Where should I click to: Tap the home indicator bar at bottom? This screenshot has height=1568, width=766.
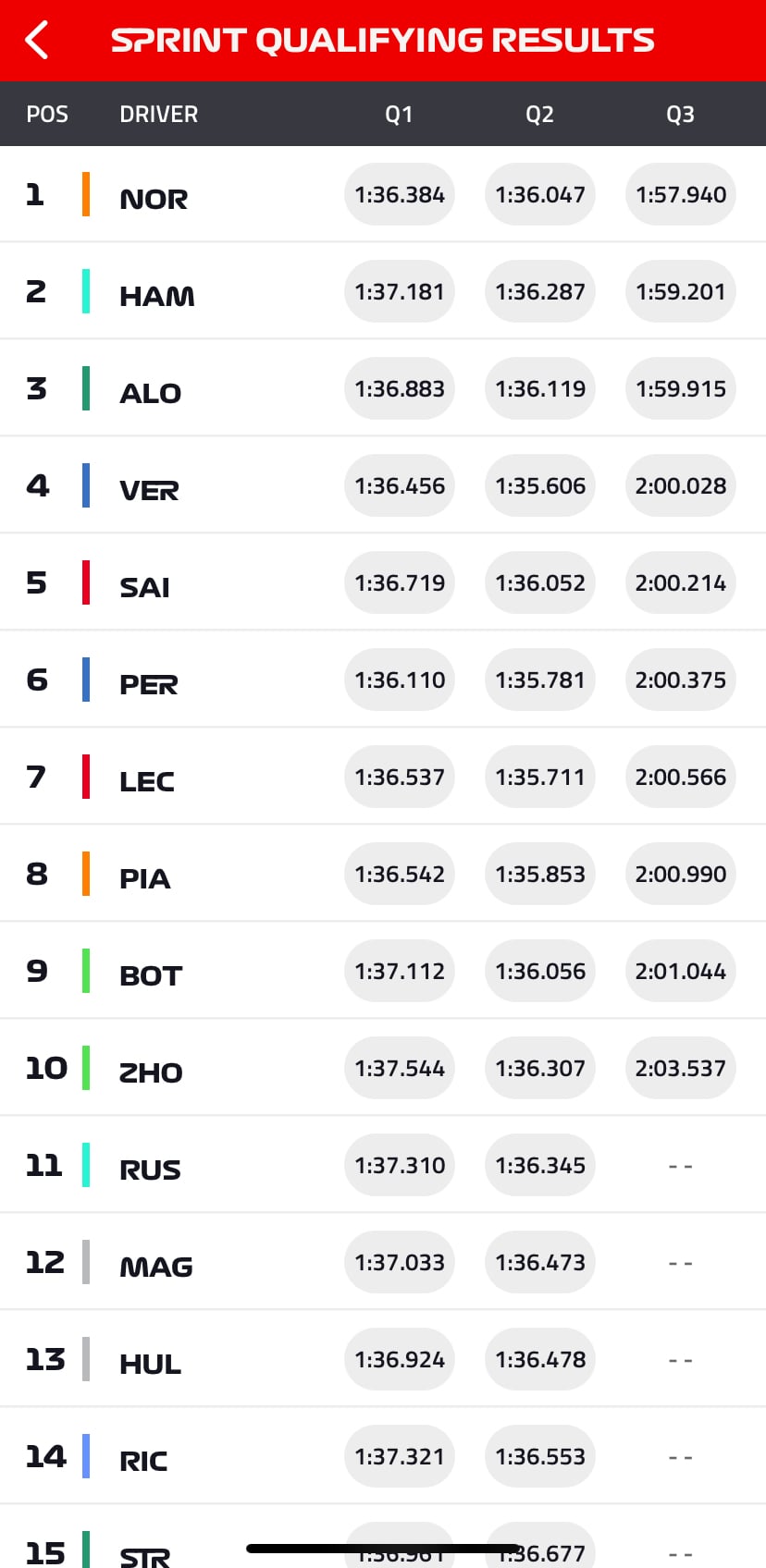(x=383, y=1548)
